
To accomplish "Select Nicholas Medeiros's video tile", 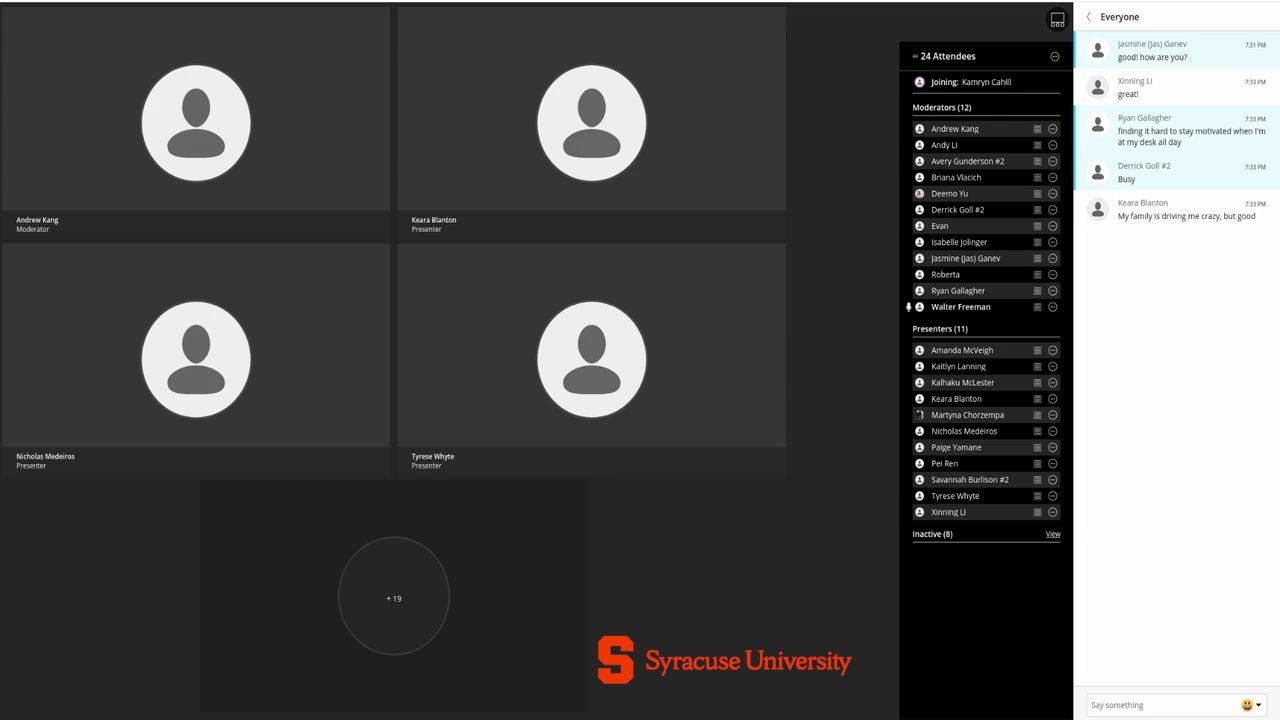I will tap(196, 360).
